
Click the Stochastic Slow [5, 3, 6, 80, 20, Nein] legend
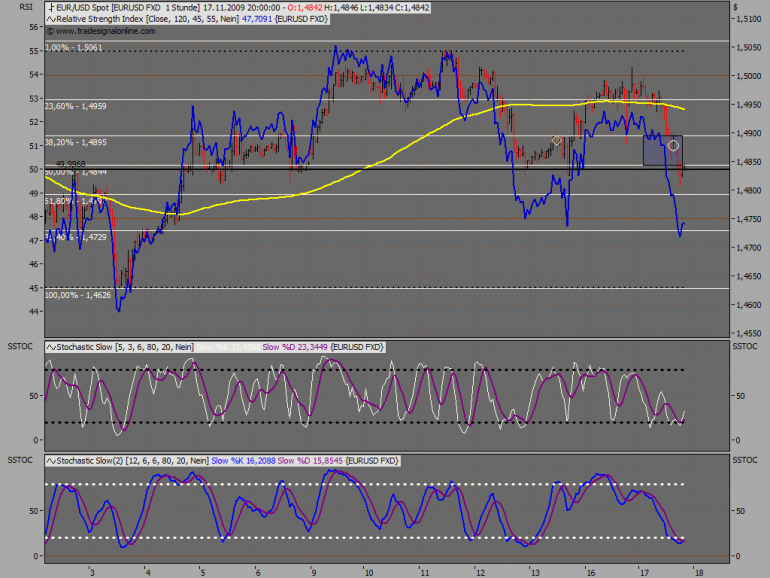(125, 347)
